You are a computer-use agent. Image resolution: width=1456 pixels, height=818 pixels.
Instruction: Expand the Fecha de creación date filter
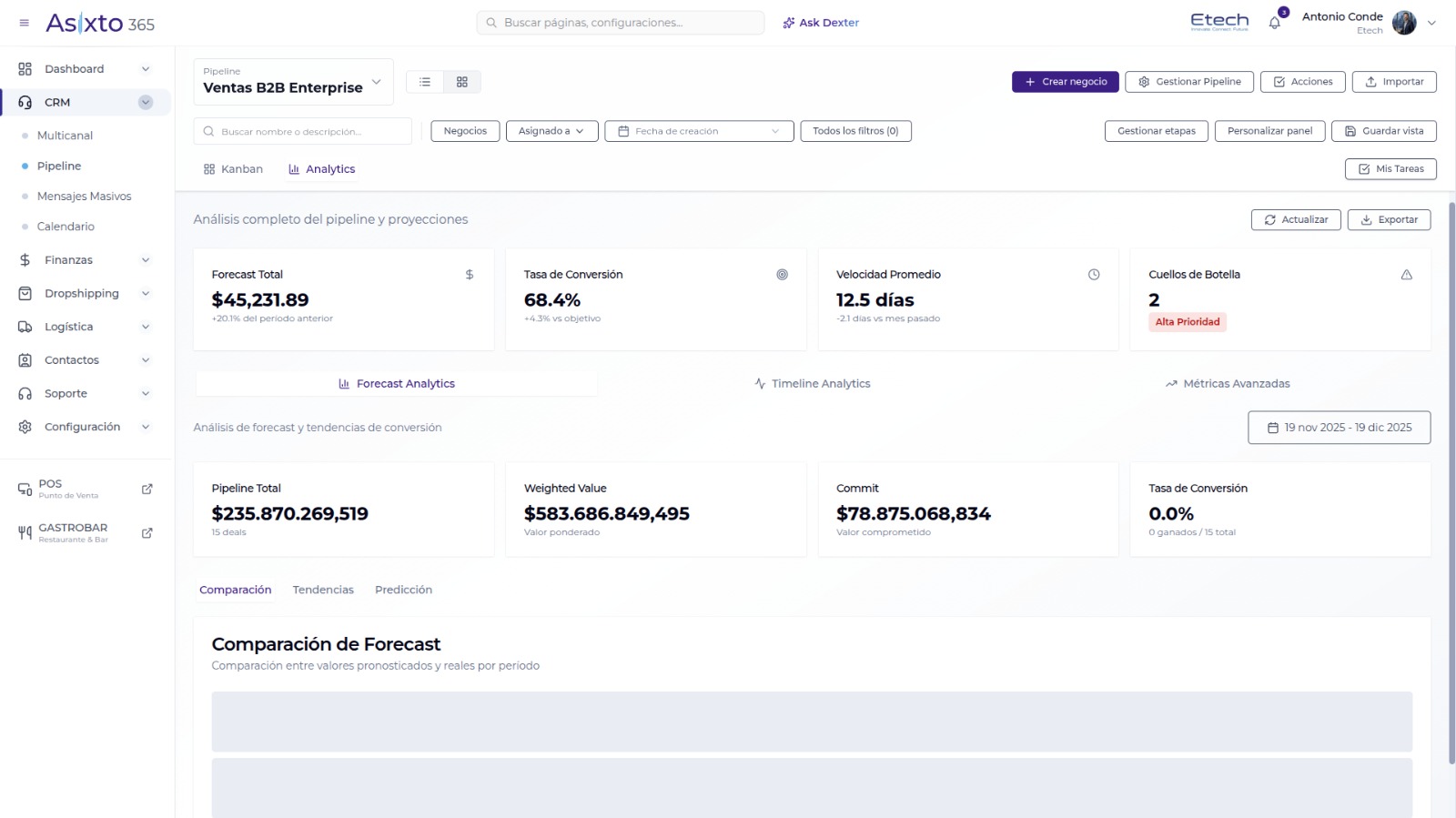pos(699,131)
